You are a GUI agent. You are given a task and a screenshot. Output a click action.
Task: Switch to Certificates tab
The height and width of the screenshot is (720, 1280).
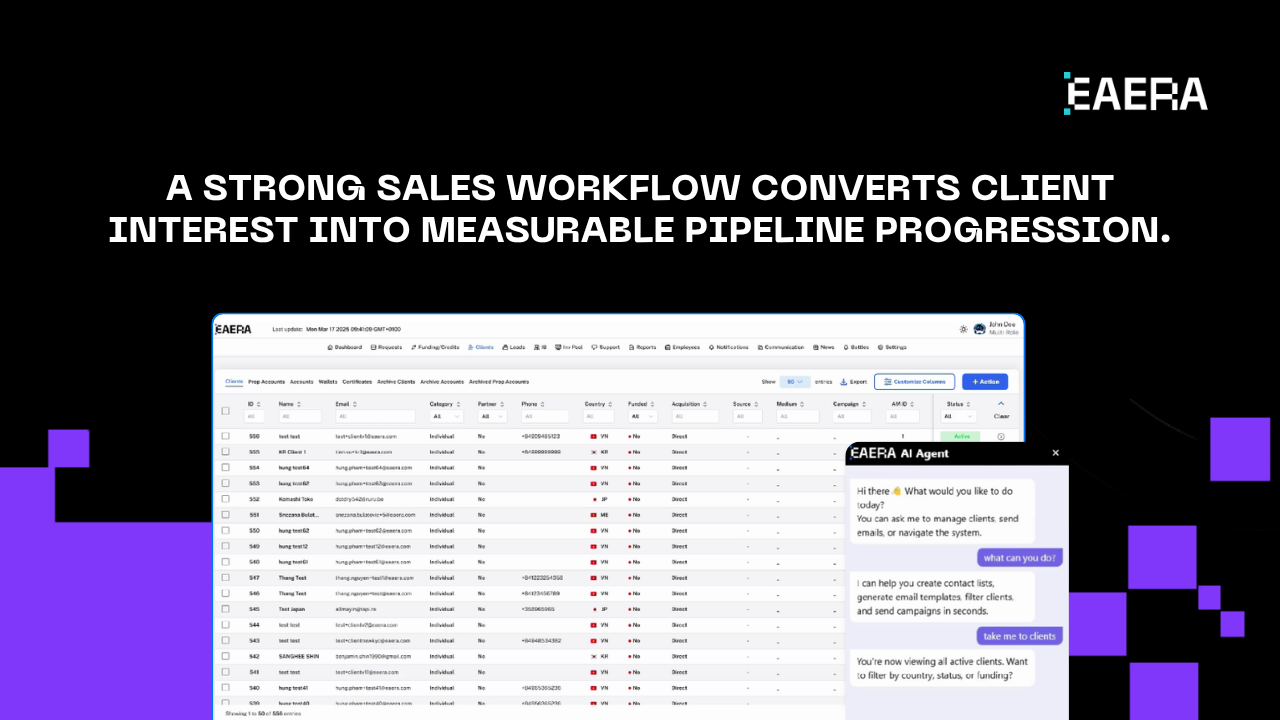357,381
